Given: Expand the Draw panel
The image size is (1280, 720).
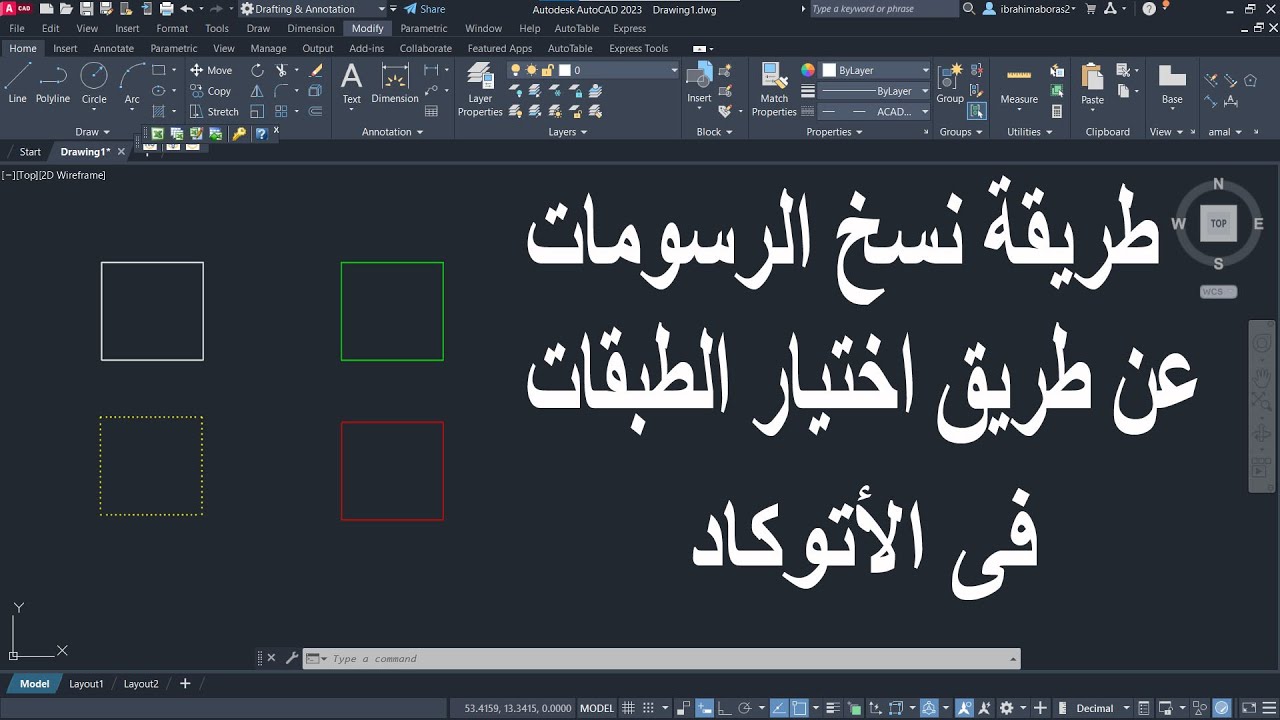Looking at the screenshot, I should (x=93, y=132).
